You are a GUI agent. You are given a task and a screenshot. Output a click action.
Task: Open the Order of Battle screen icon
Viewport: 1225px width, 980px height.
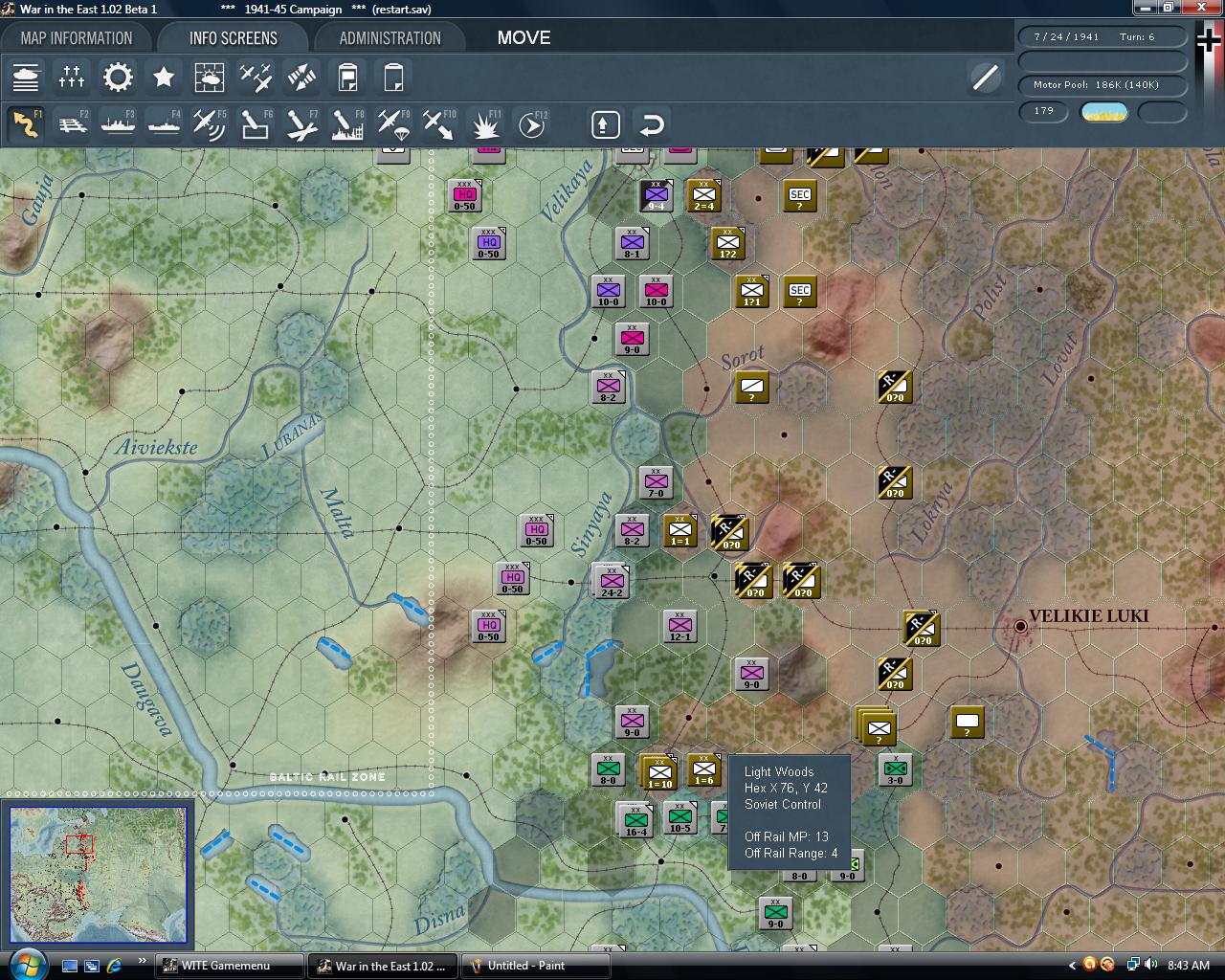26,77
